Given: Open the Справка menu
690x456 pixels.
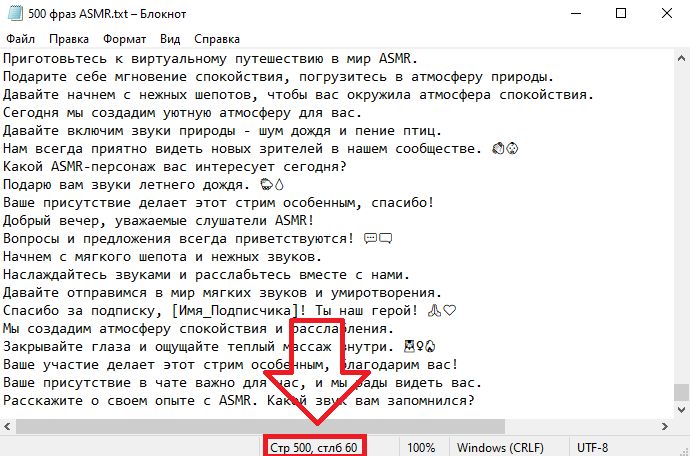Looking at the screenshot, I should [x=217, y=39].
